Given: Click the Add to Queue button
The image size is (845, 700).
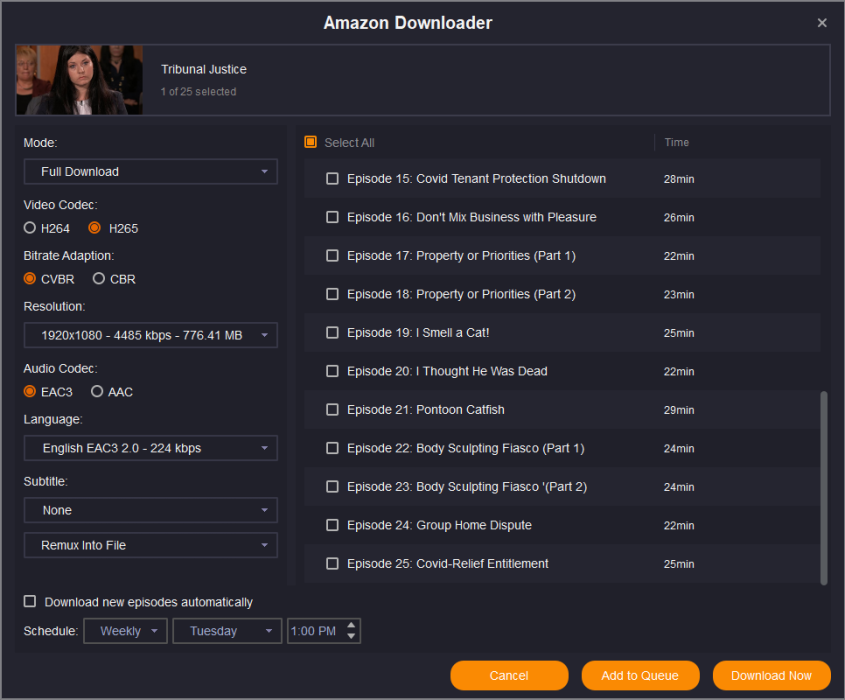Looking at the screenshot, I should click(x=640, y=676).
